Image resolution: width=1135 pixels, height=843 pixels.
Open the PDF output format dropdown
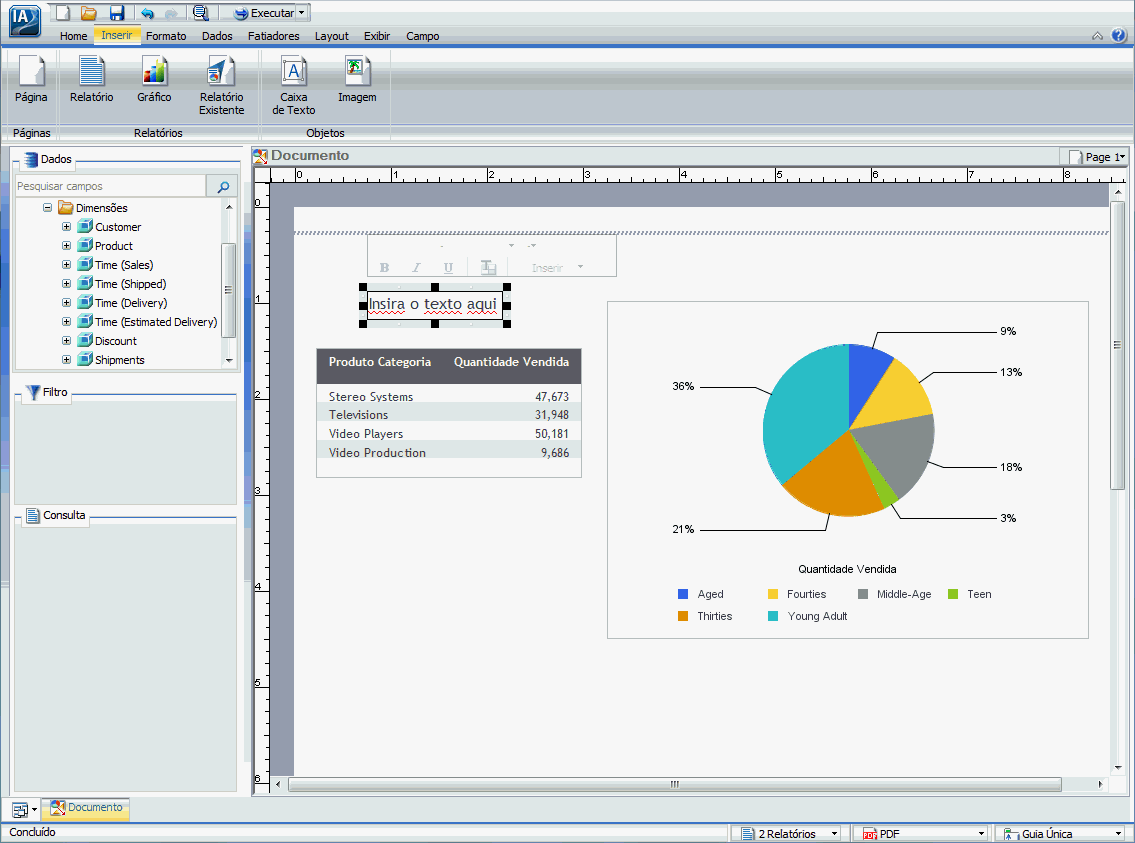click(x=982, y=834)
